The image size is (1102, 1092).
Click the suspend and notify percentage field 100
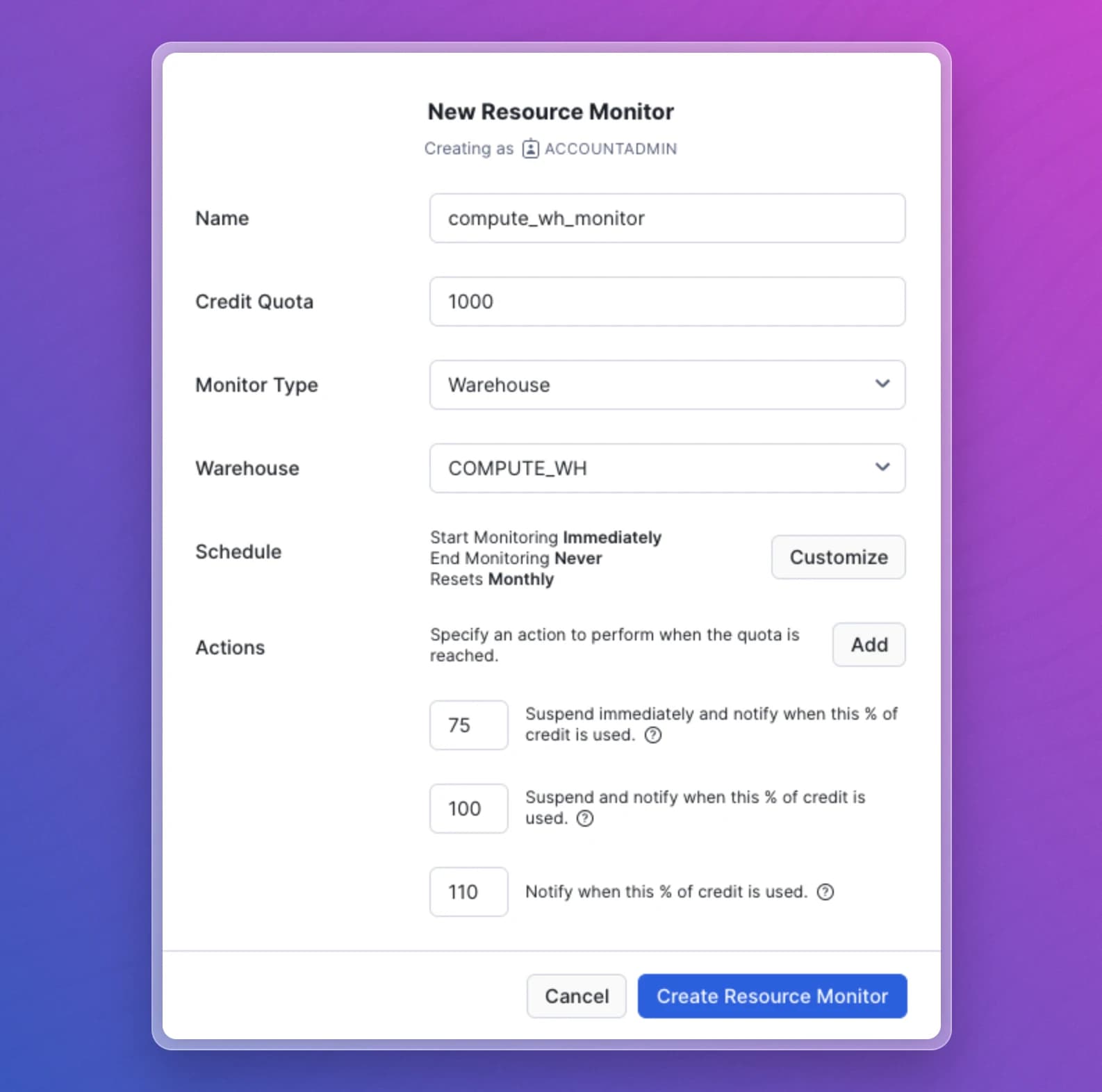pos(468,809)
